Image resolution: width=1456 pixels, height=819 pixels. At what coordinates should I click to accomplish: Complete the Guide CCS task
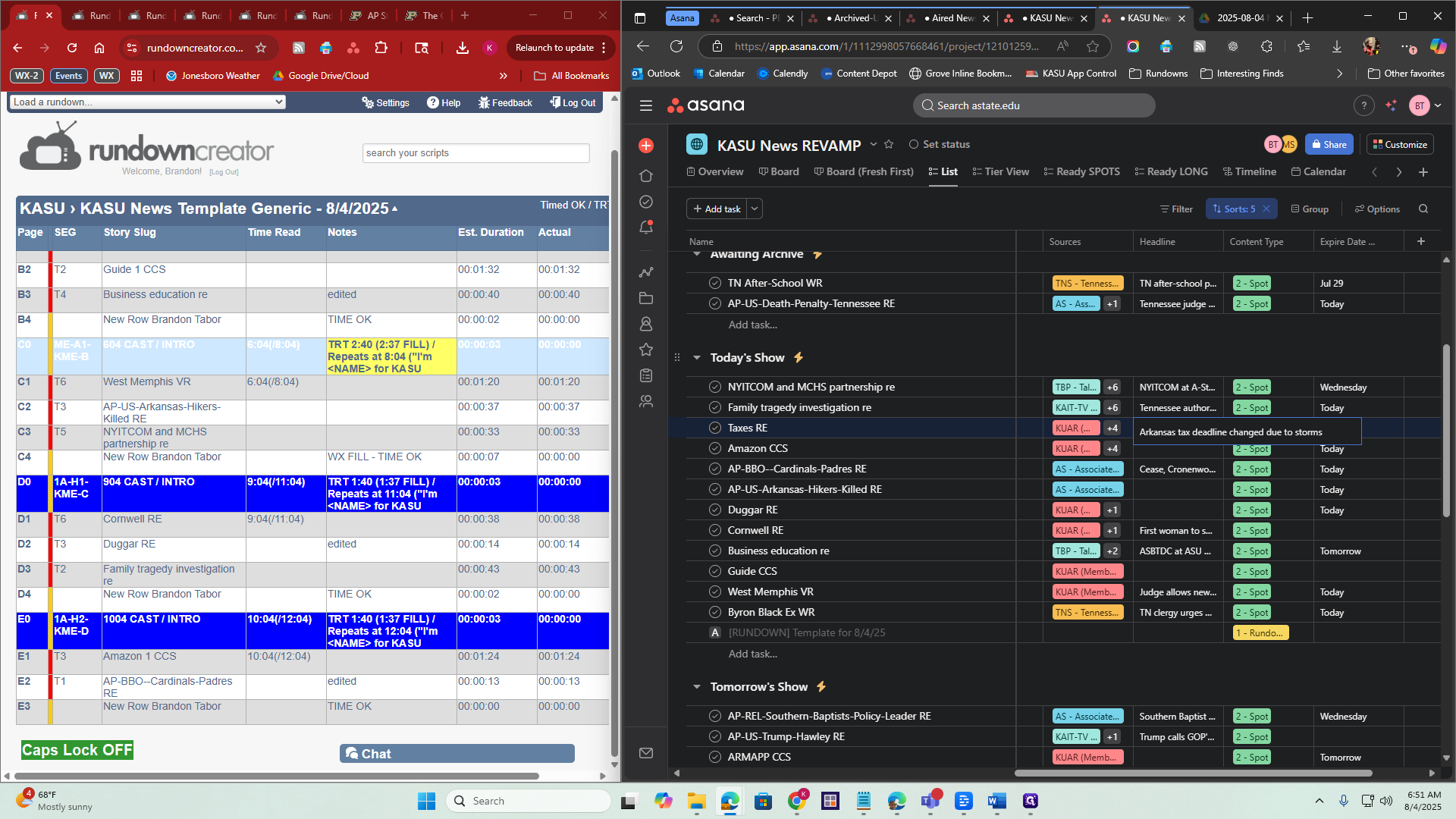pos(714,571)
